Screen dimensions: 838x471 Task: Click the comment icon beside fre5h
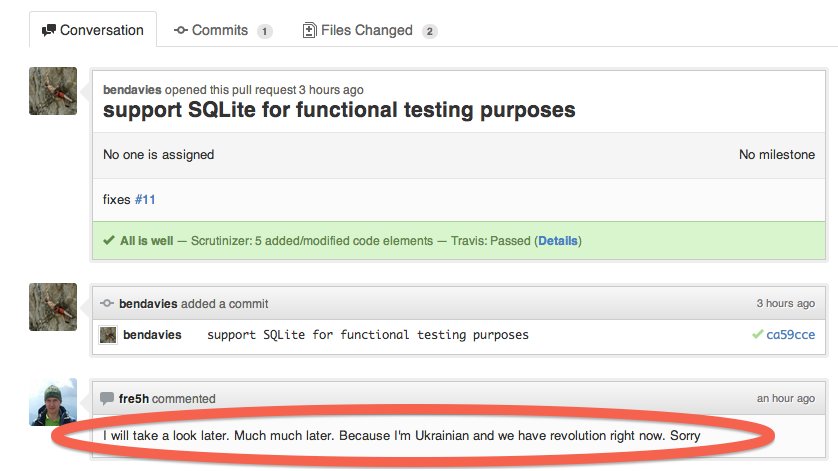(107, 398)
